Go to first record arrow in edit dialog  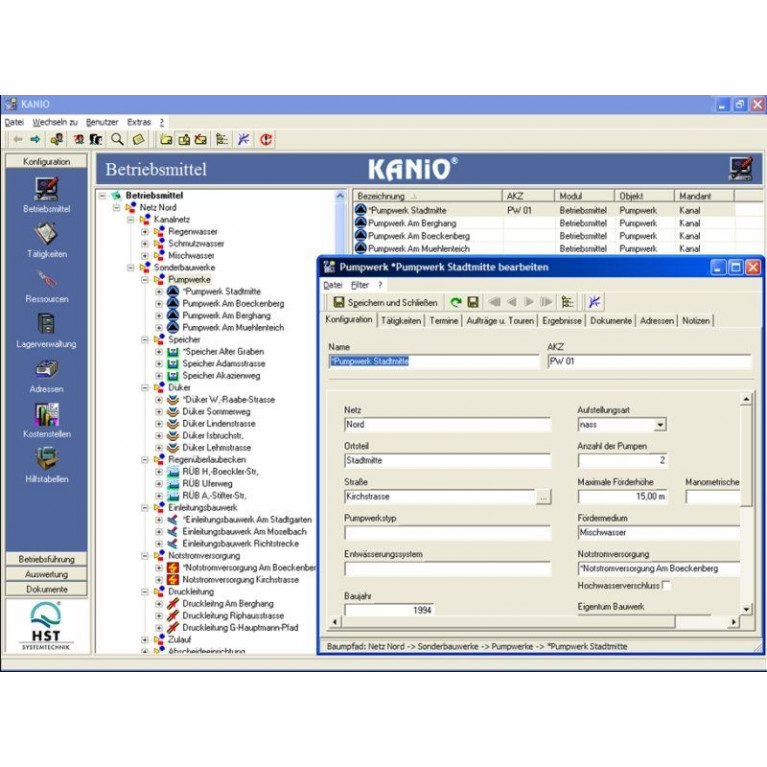495,302
